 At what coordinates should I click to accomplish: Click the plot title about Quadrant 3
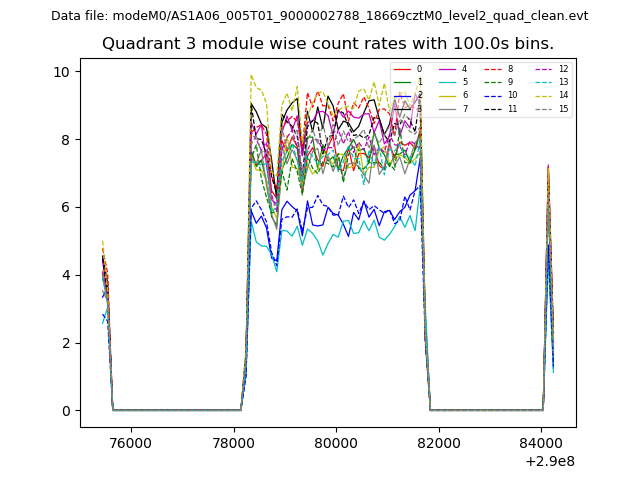328,44
